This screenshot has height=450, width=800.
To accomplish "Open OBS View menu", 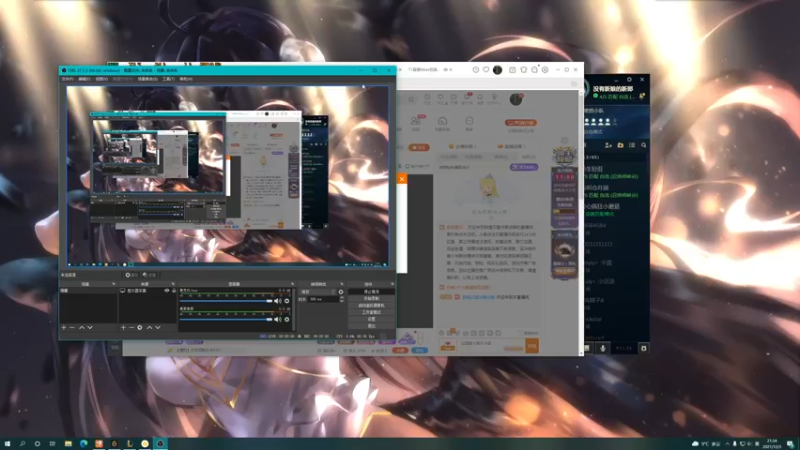I will [x=102, y=79].
